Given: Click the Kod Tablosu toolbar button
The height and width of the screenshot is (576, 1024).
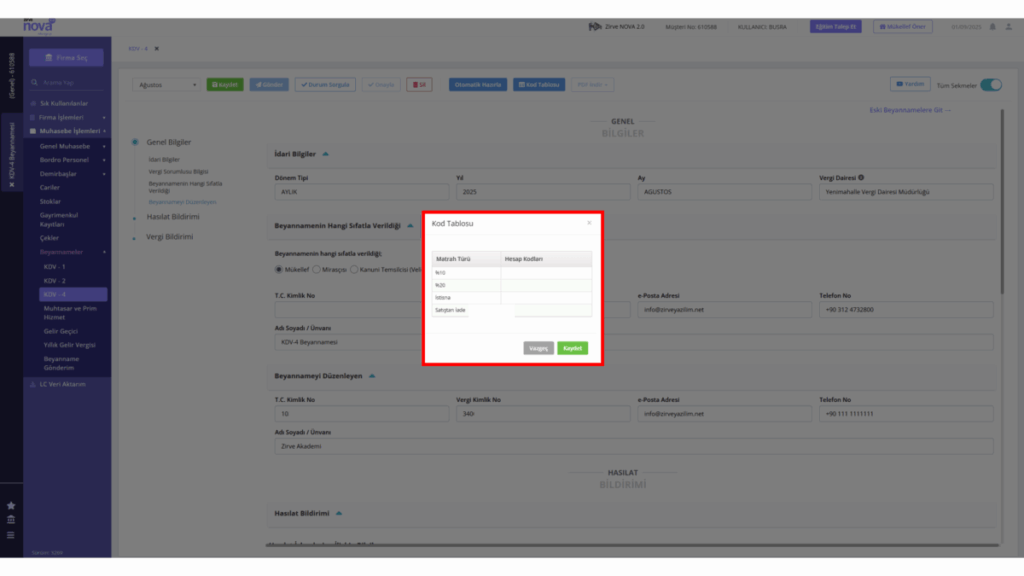Looking at the screenshot, I should [539, 85].
